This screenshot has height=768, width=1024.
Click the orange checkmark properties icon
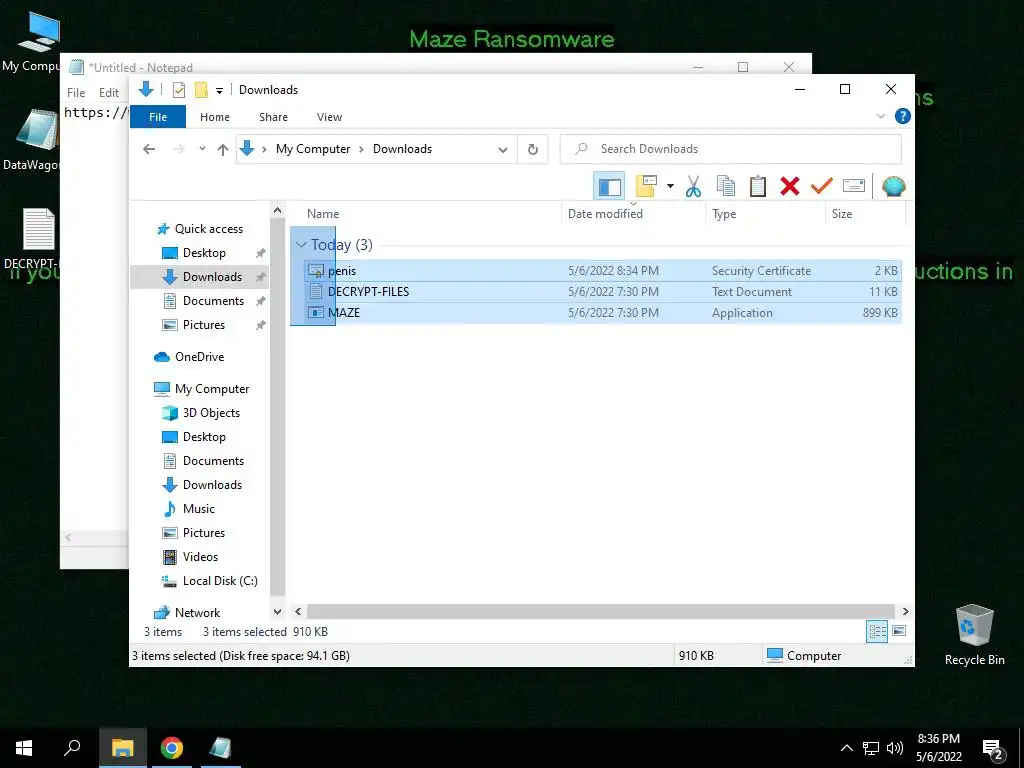point(822,187)
